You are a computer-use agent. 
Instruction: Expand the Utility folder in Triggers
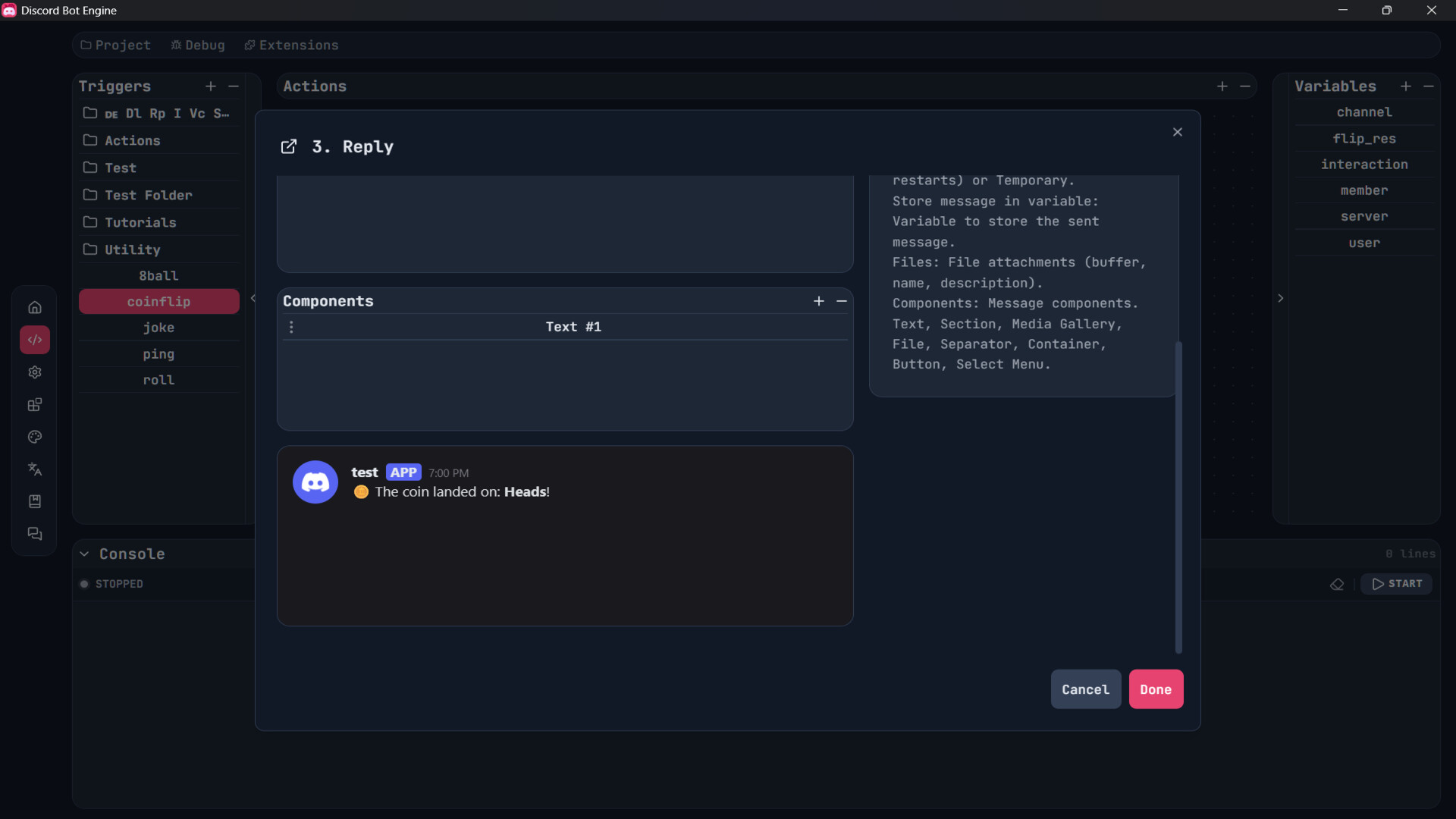tap(132, 249)
